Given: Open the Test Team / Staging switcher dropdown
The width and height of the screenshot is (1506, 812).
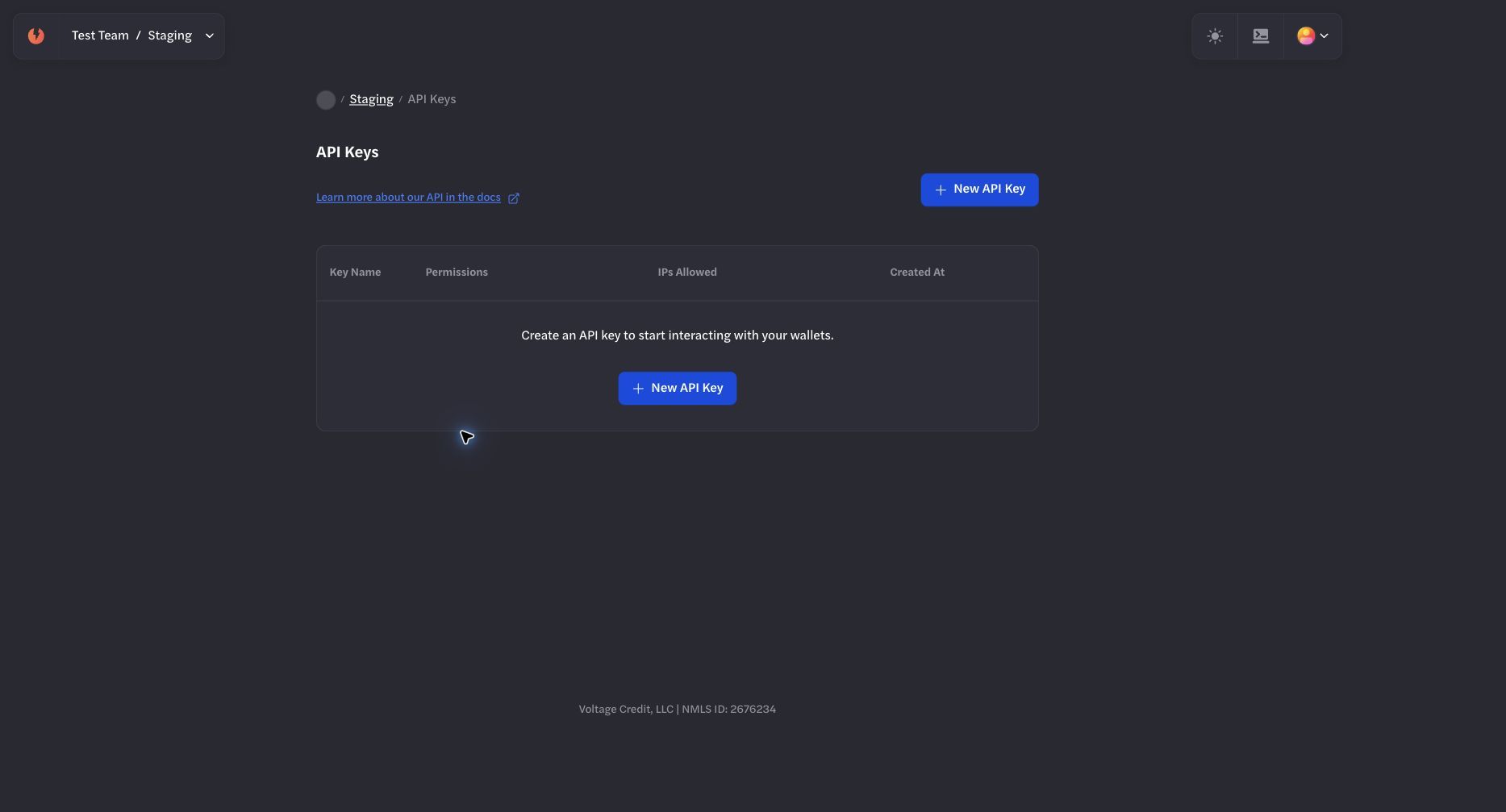Looking at the screenshot, I should pos(142,35).
